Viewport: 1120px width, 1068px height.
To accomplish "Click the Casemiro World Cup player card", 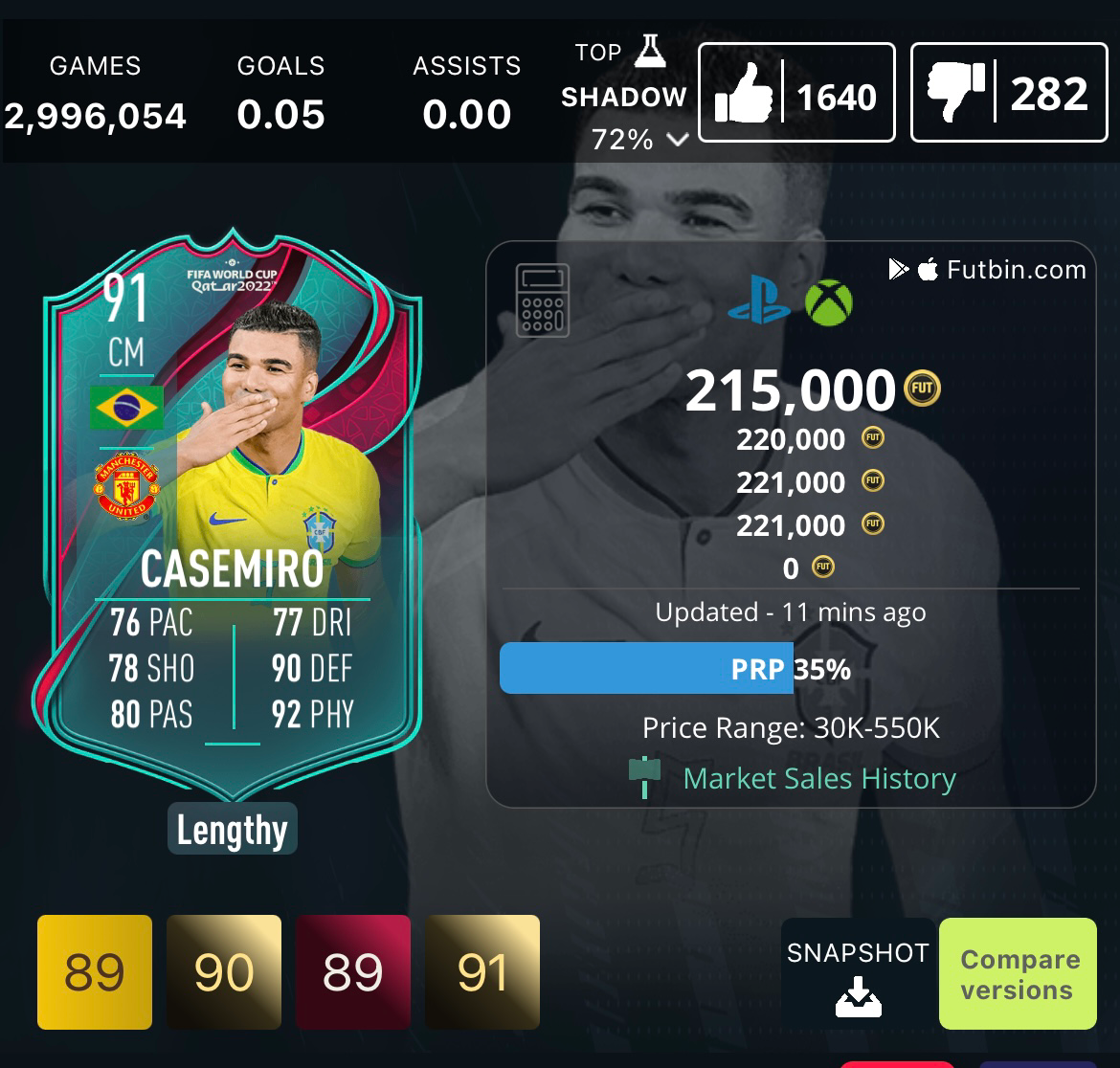I will point(229,514).
